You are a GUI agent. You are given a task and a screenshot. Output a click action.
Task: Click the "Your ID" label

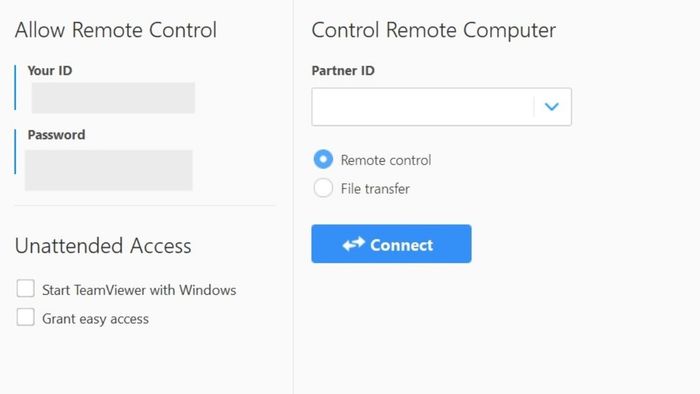50,71
